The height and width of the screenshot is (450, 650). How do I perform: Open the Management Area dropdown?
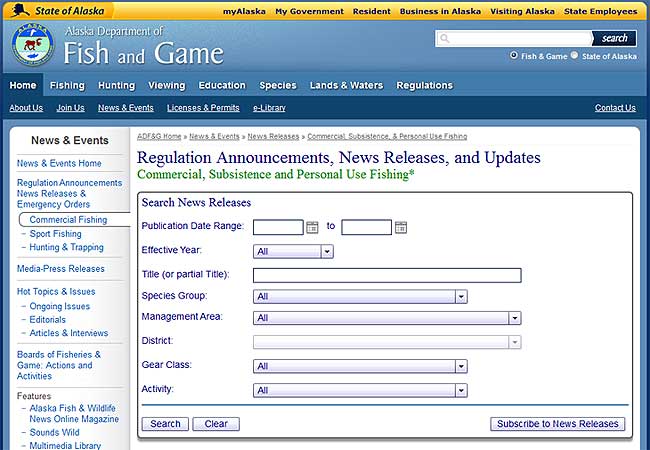point(387,318)
